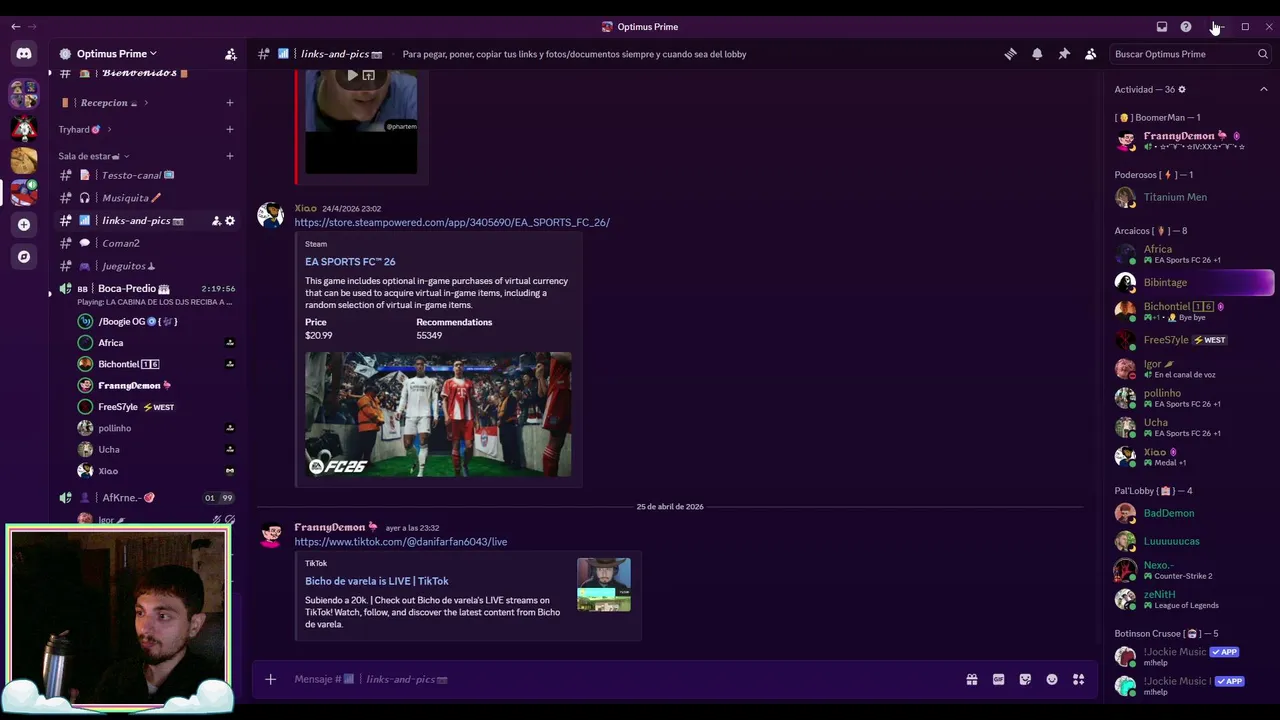
Task: Toggle the member list visibility icon
Action: (x=1090, y=54)
